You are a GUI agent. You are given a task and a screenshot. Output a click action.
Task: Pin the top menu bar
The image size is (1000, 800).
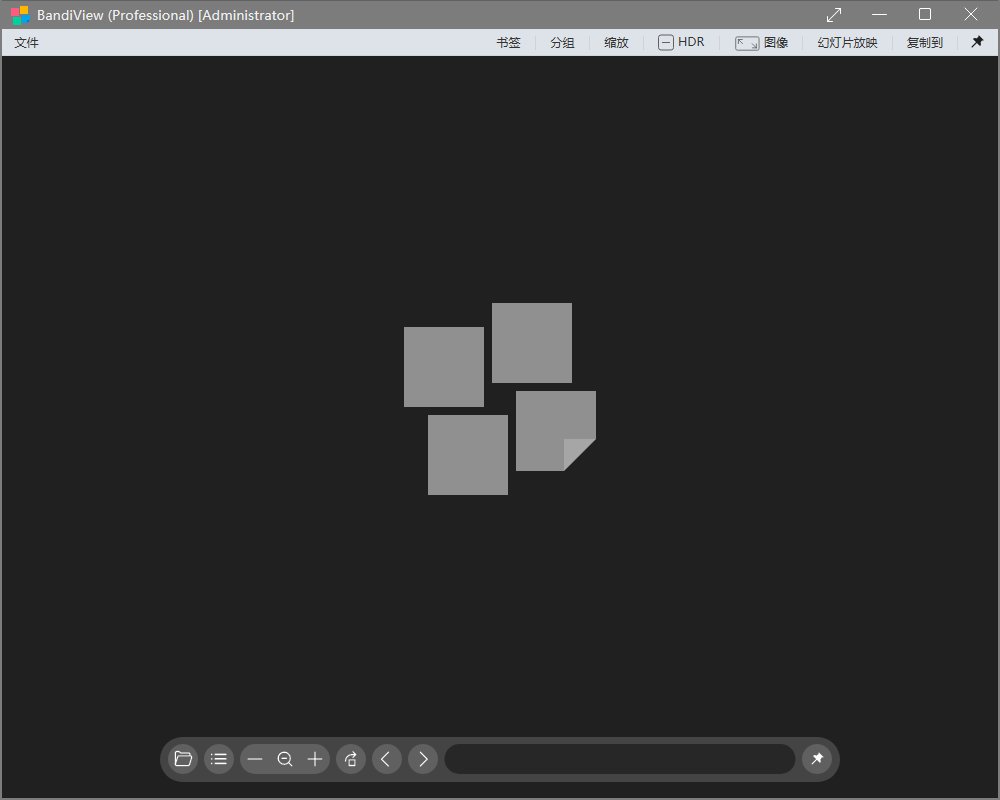977,42
